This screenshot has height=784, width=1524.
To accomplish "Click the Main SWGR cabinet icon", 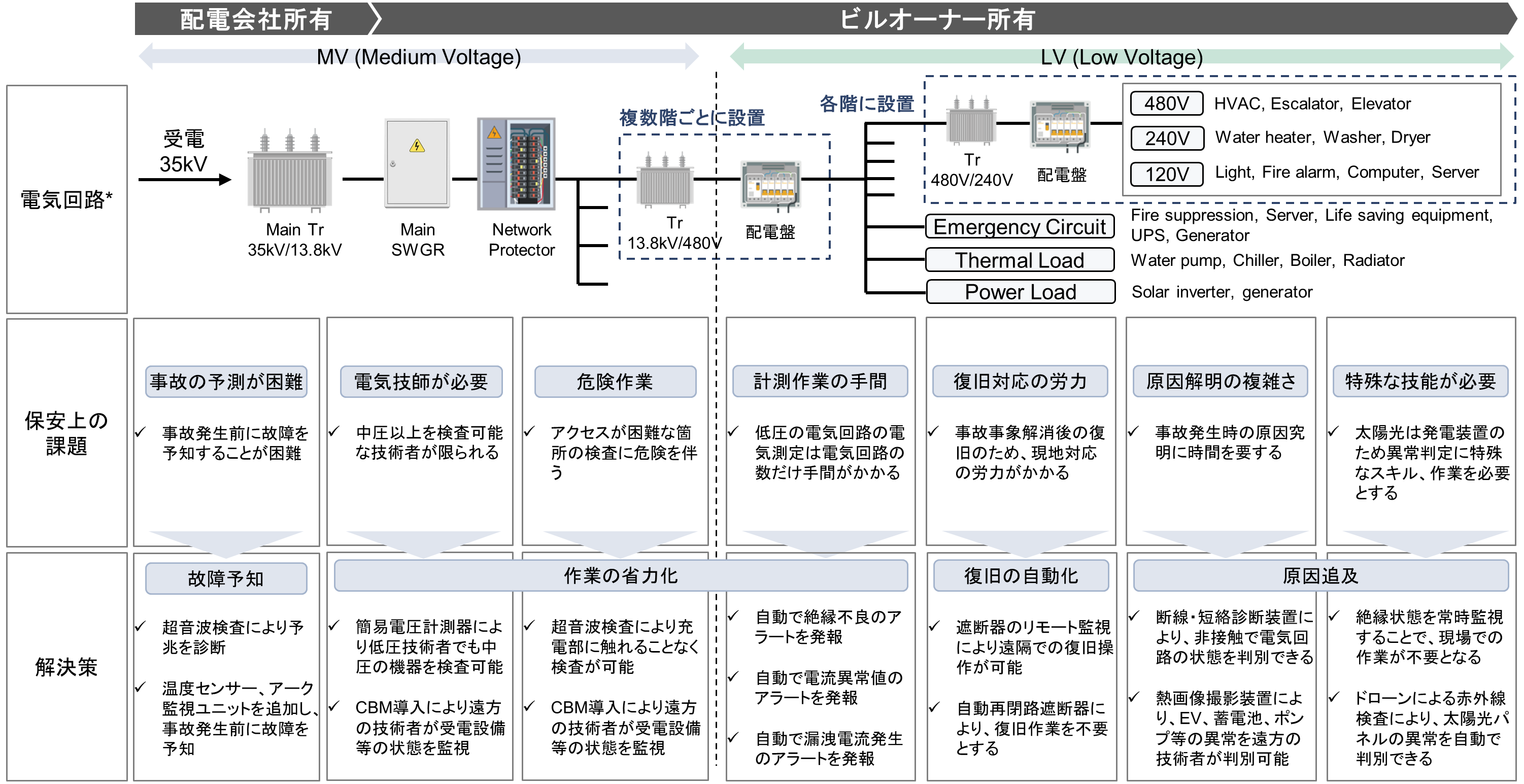I will [x=417, y=164].
